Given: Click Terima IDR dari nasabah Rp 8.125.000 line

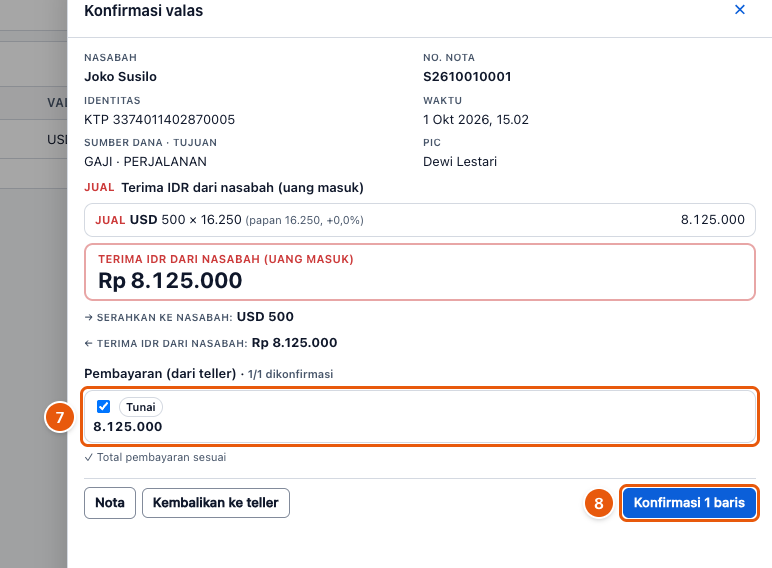Looking at the screenshot, I should coord(211,343).
